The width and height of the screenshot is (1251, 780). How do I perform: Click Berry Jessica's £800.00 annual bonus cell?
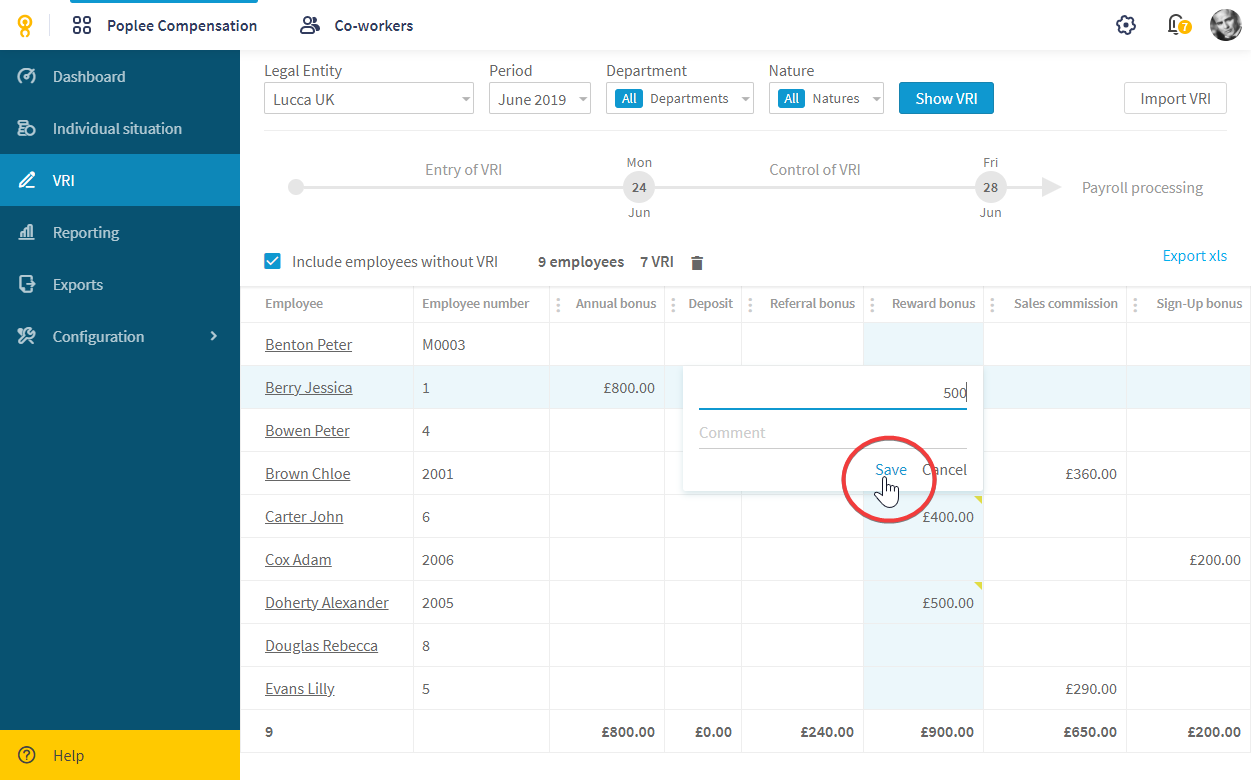(607, 388)
